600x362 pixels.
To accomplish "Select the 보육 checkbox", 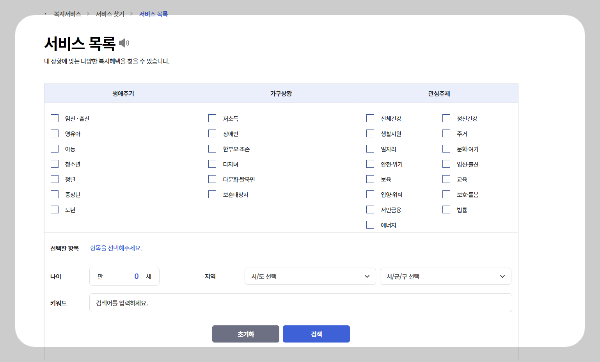I will point(370,179).
